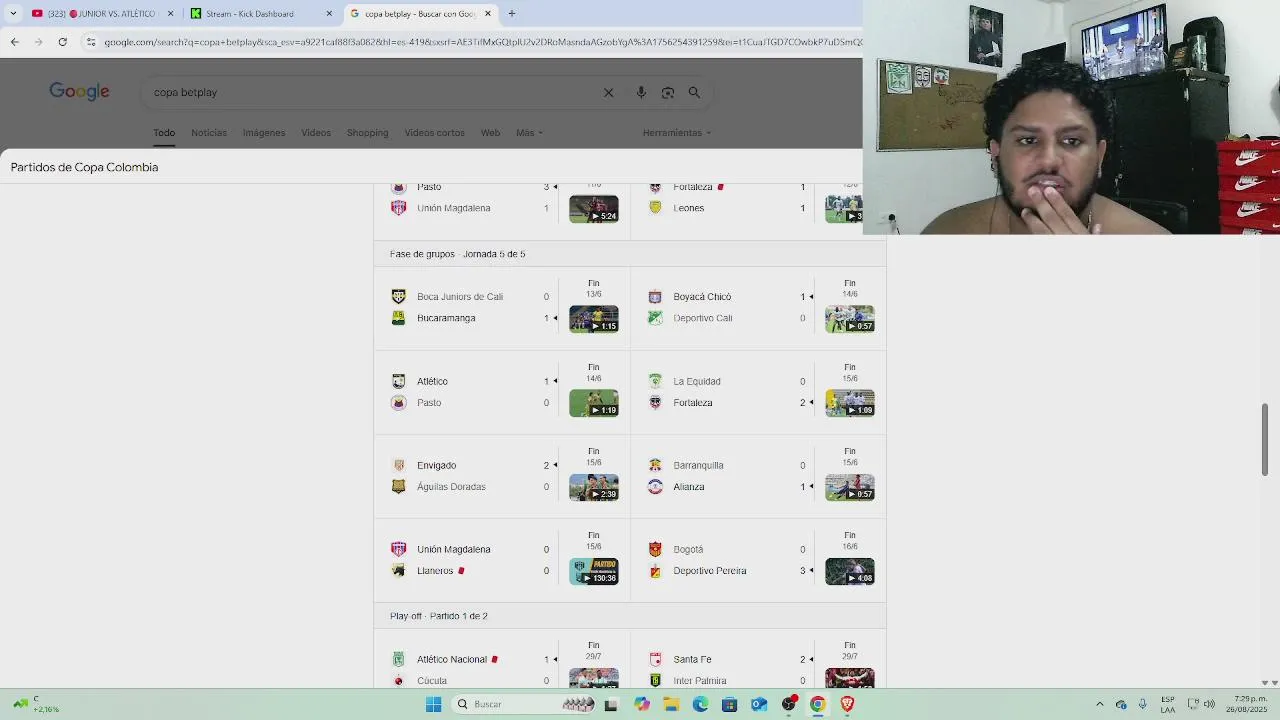This screenshot has width=1280, height=720.
Task: Expand the Herramientas dropdown
Action: [x=677, y=132]
